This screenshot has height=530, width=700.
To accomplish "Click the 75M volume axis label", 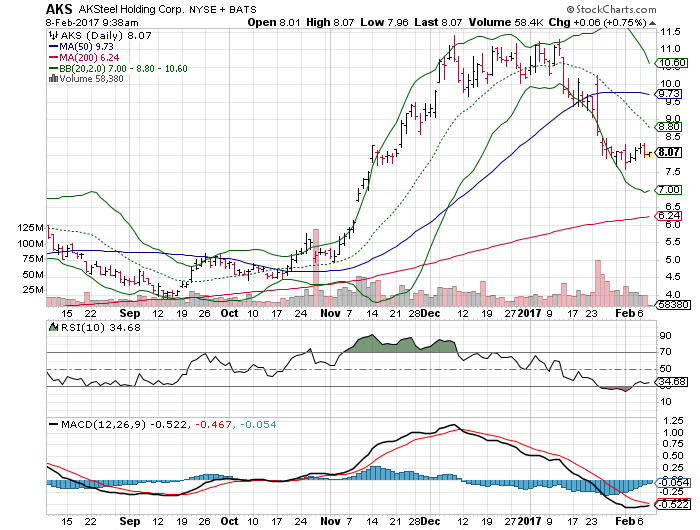I will 33,259.
